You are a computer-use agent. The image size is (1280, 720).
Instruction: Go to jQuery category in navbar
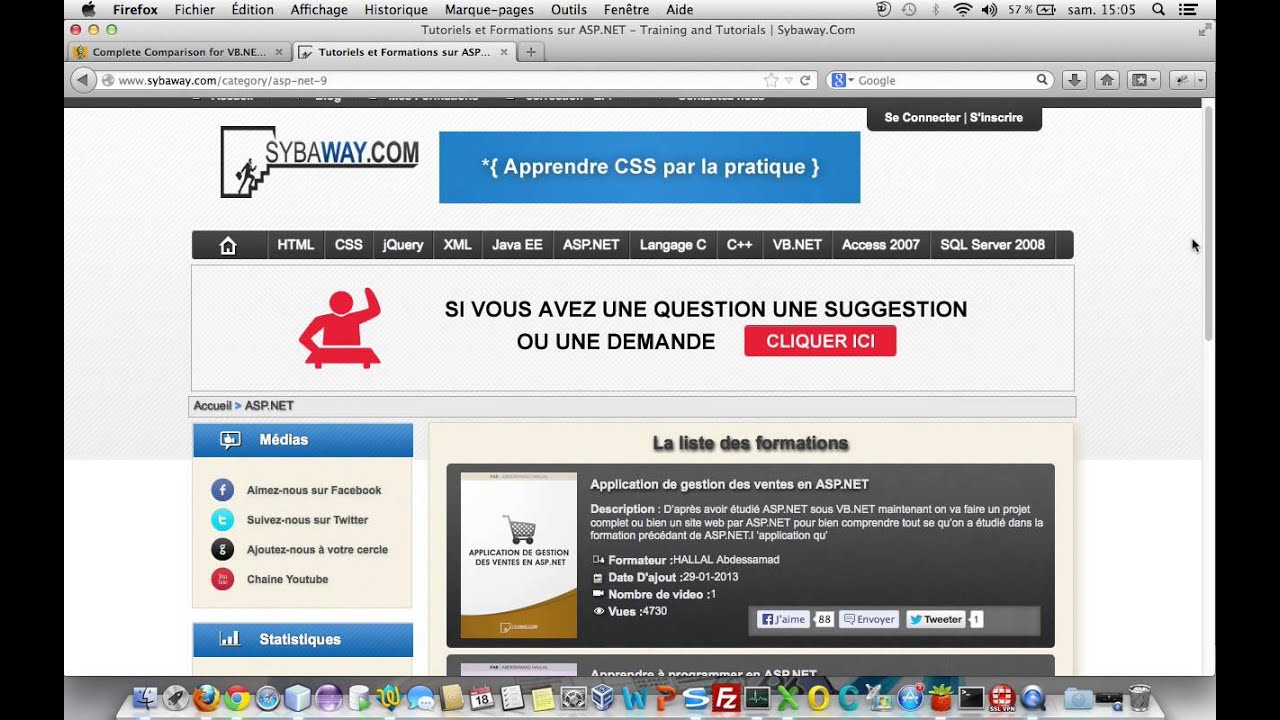click(x=403, y=245)
